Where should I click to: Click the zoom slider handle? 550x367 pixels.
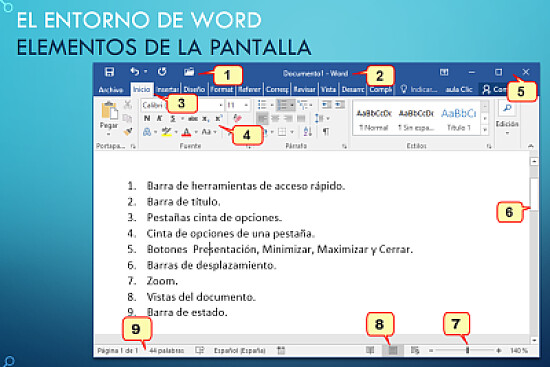467,350
